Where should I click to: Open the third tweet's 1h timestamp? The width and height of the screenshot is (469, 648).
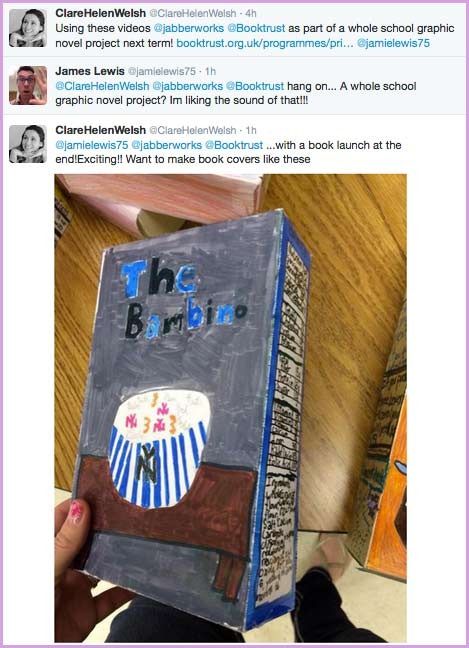tap(251, 130)
